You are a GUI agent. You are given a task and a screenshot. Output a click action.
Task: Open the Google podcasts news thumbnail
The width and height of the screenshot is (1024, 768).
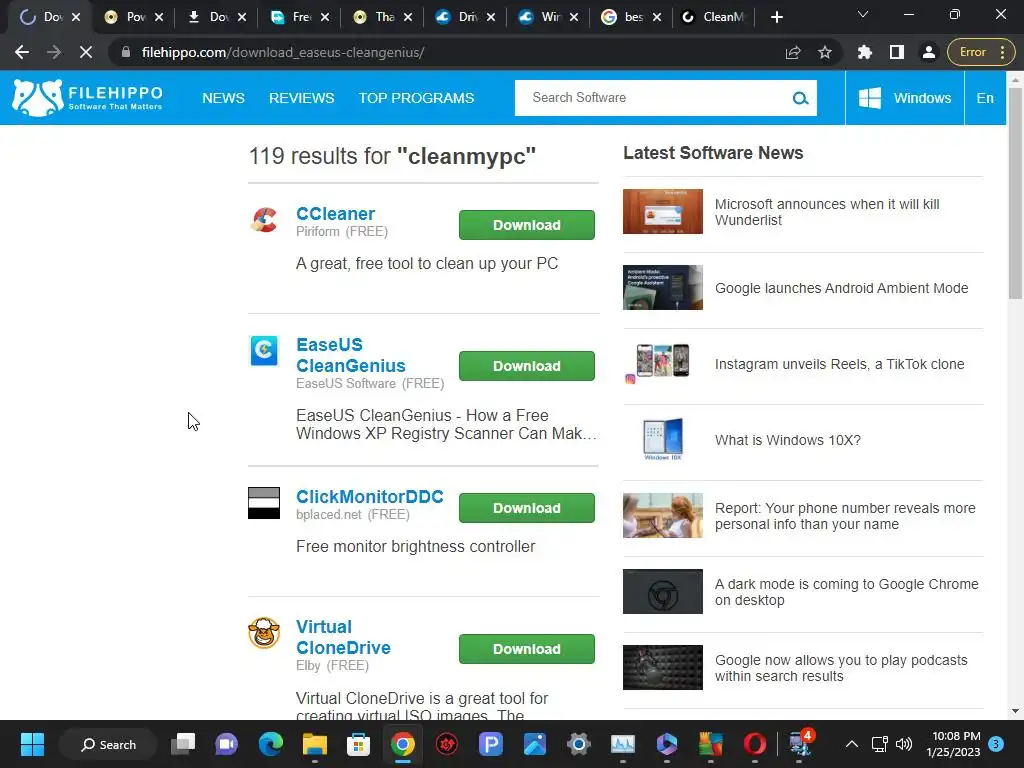[x=662, y=667]
